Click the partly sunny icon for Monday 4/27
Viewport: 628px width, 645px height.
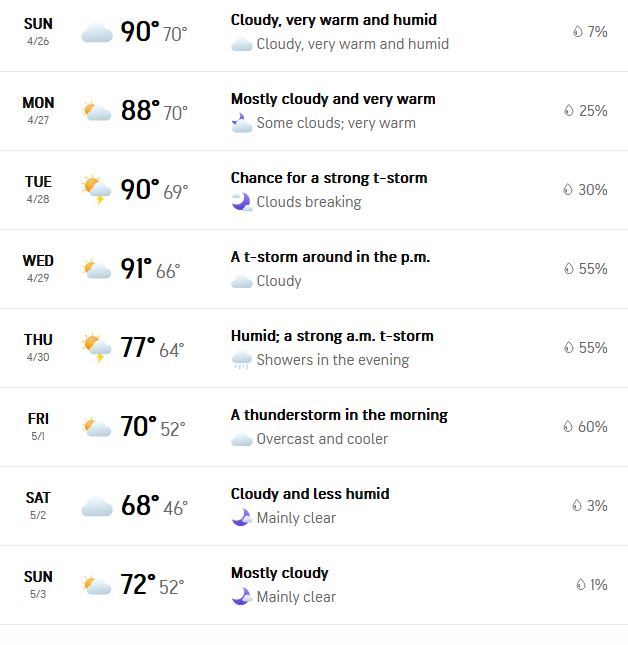click(96, 111)
